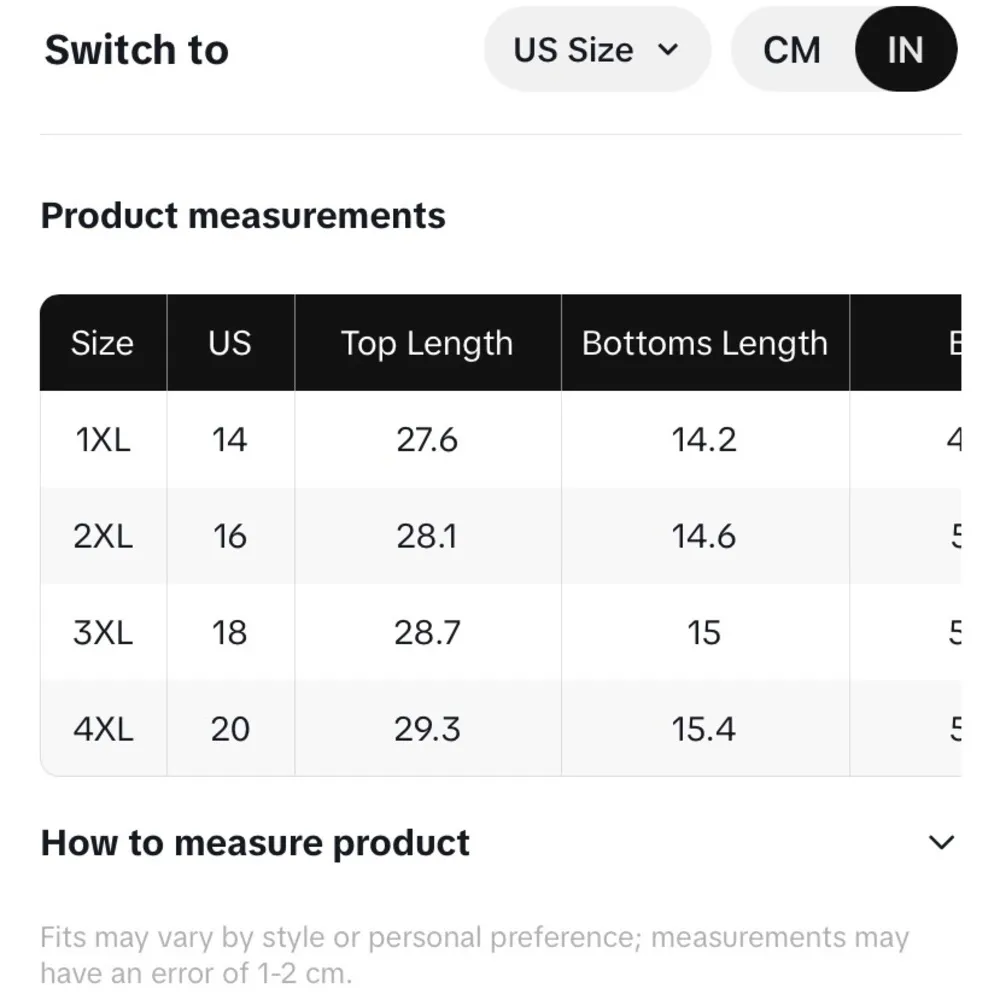1000x1000 pixels.
Task: Select the IN unit option
Action: point(905,50)
